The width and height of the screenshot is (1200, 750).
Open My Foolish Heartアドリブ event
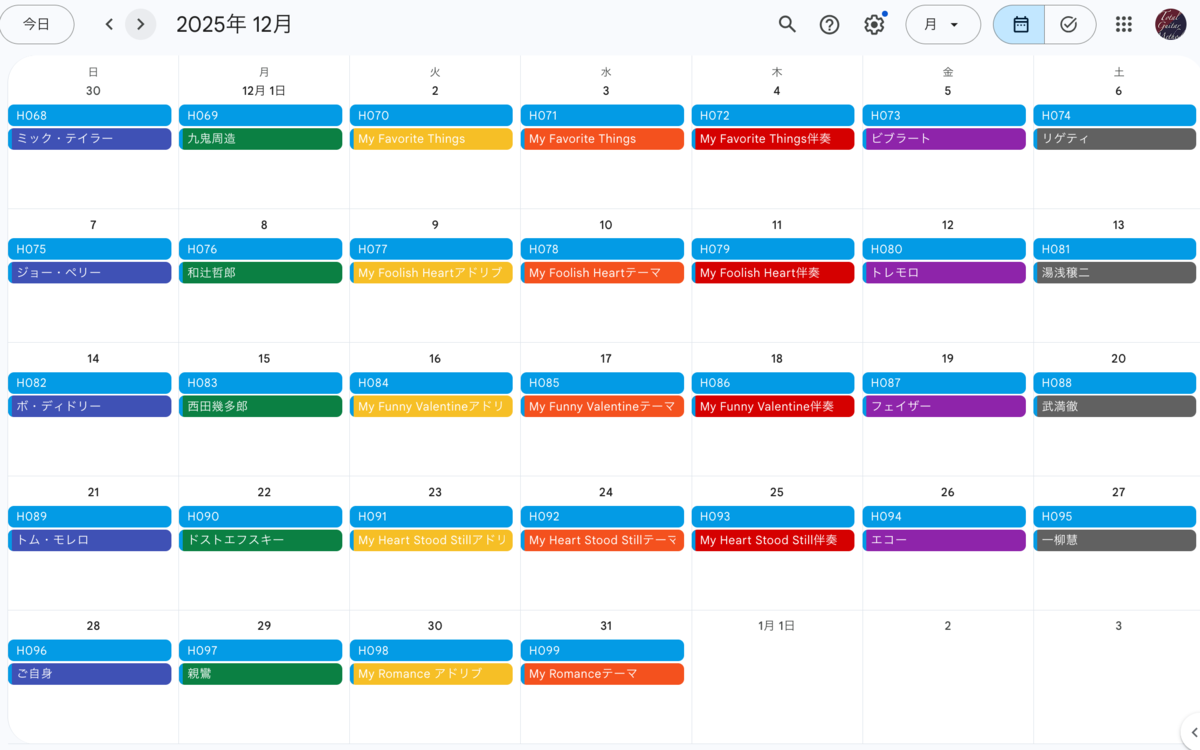tap(432, 273)
